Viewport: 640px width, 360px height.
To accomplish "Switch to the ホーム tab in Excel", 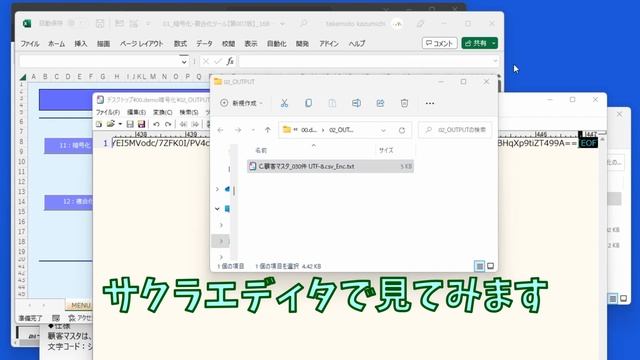I will (x=56, y=44).
